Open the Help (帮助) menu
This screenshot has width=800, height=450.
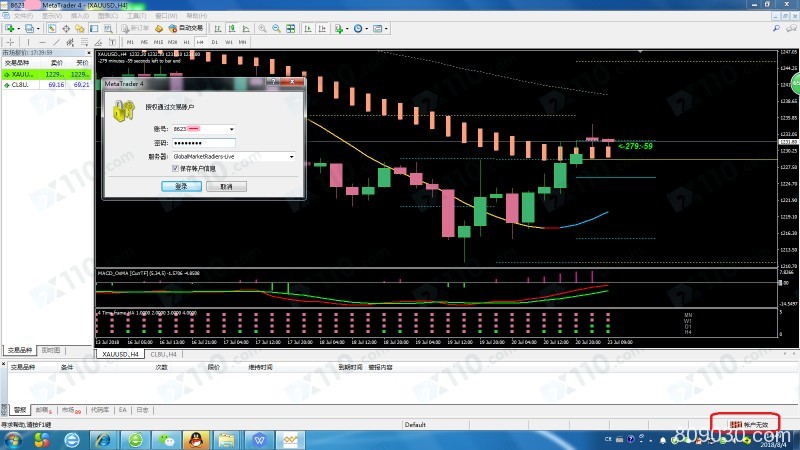click(x=196, y=16)
